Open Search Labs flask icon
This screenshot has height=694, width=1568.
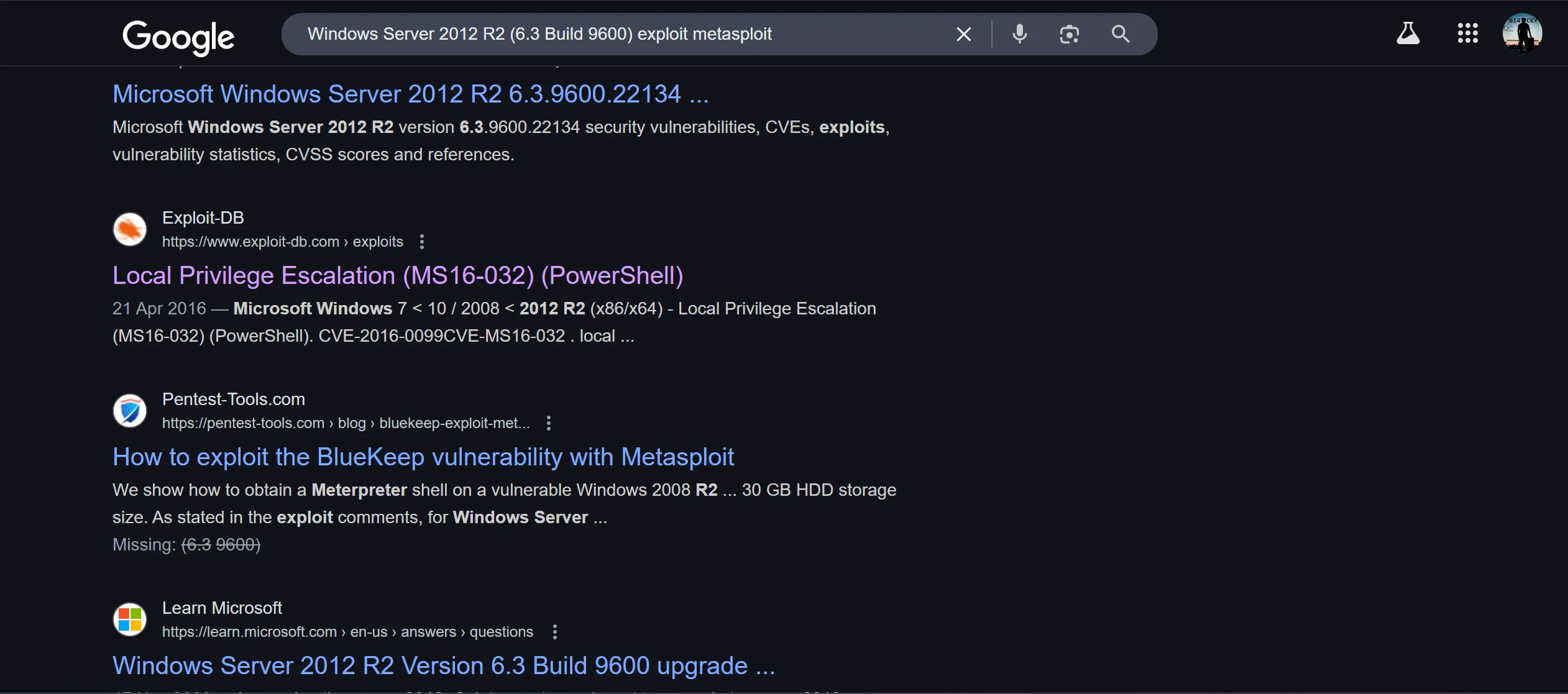pos(1408,34)
